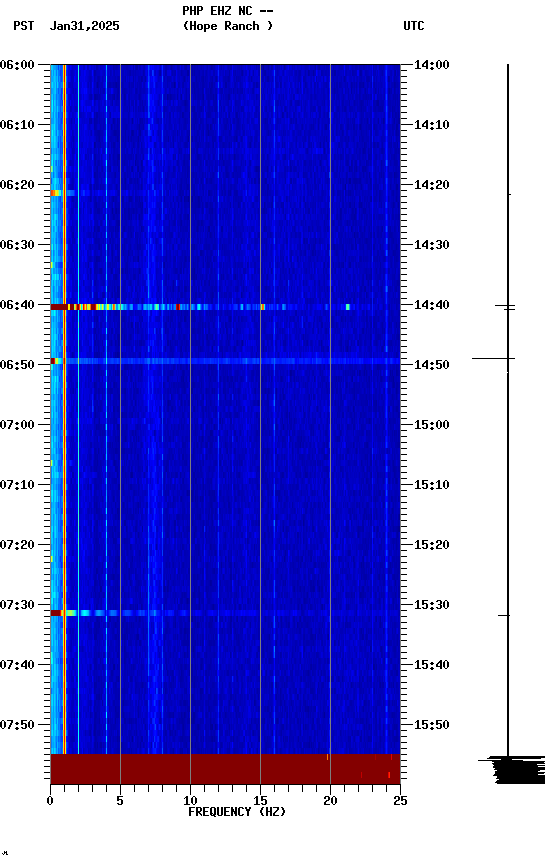Click the dark red saturated band at bottom

click(x=225, y=769)
